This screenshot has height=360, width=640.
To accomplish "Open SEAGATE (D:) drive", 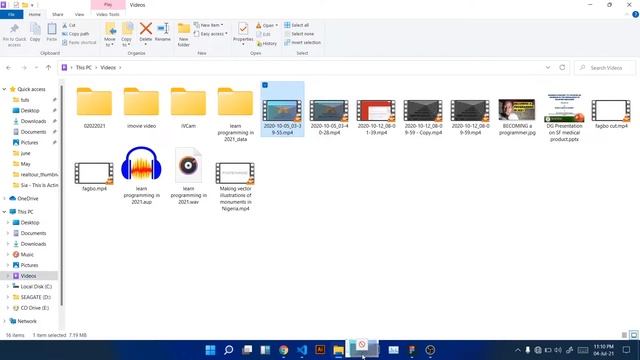I will point(35,297).
